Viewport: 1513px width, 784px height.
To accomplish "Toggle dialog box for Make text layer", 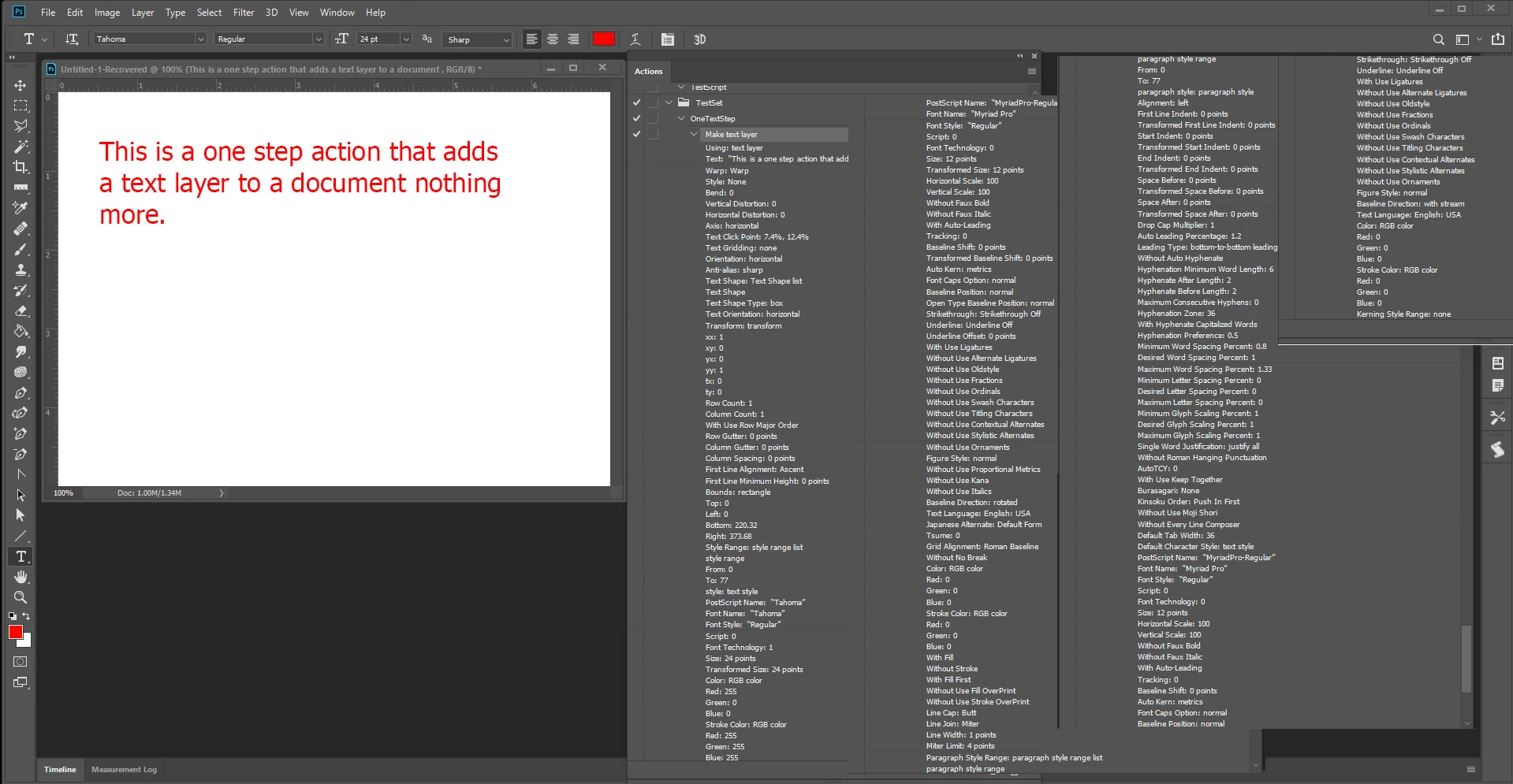I will pyautogui.click(x=653, y=134).
